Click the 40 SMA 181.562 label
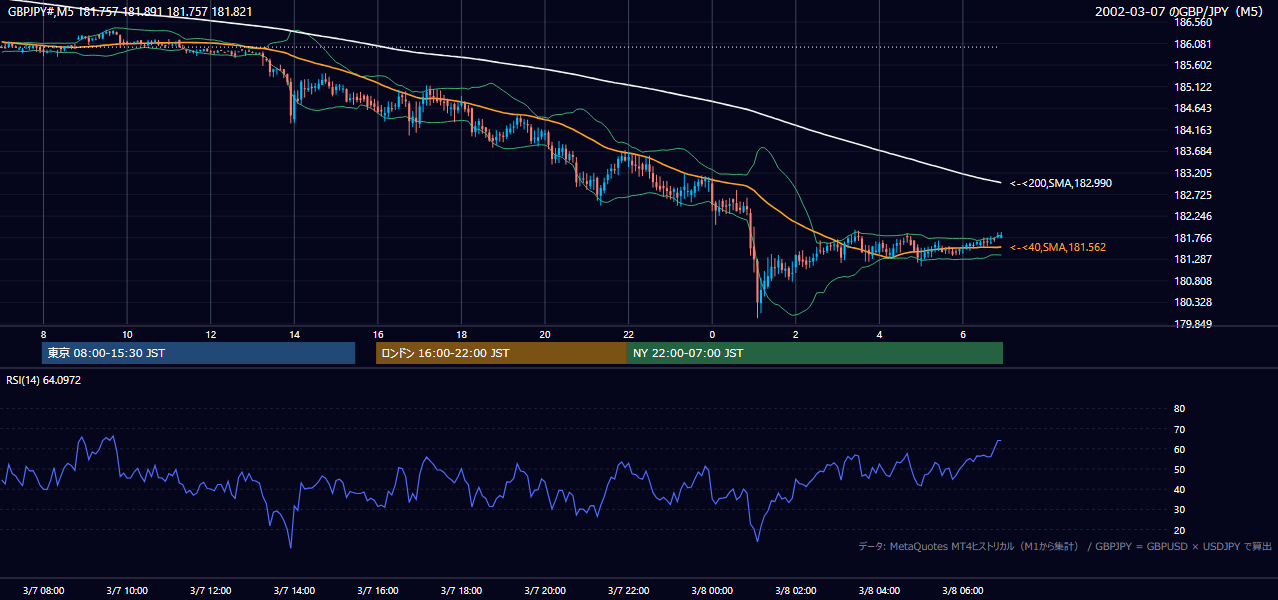This screenshot has width=1278, height=600. (x=1058, y=247)
